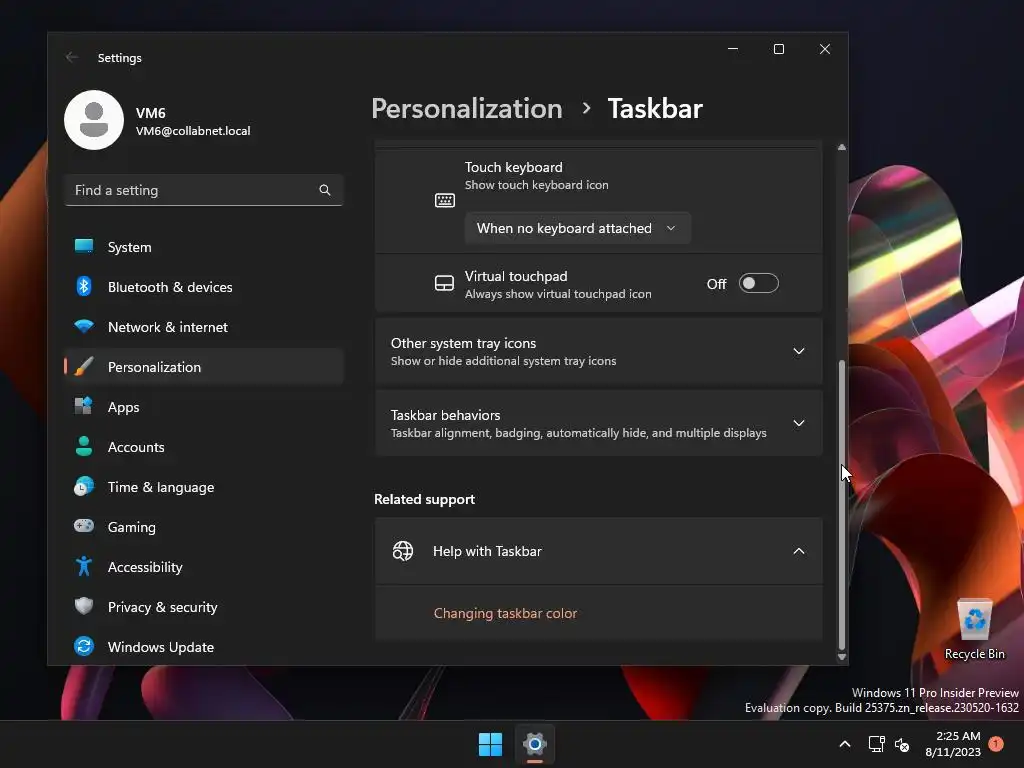Expand the Taskbar behaviors section
Screen dimensions: 1024x768
pos(598,423)
